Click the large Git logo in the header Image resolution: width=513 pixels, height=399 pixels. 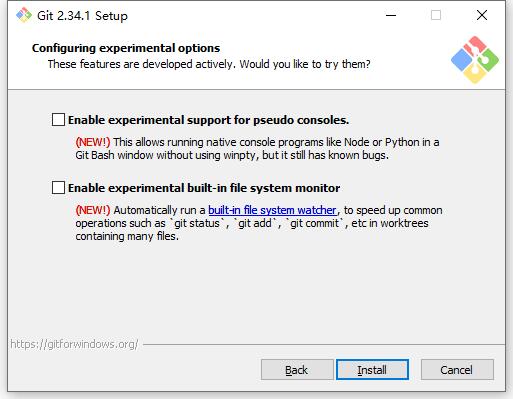[475, 60]
